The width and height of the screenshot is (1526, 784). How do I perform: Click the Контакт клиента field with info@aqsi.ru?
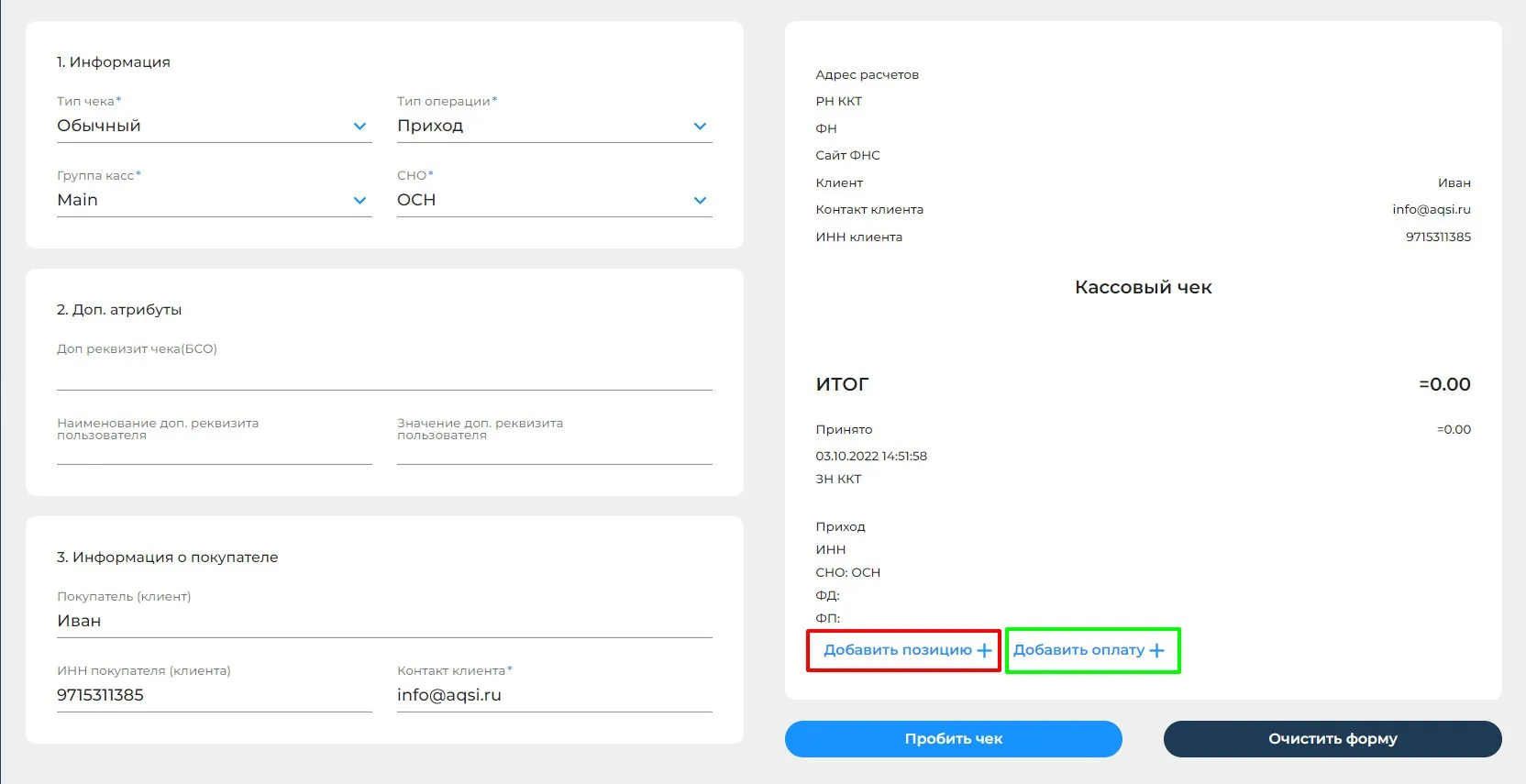pos(555,696)
